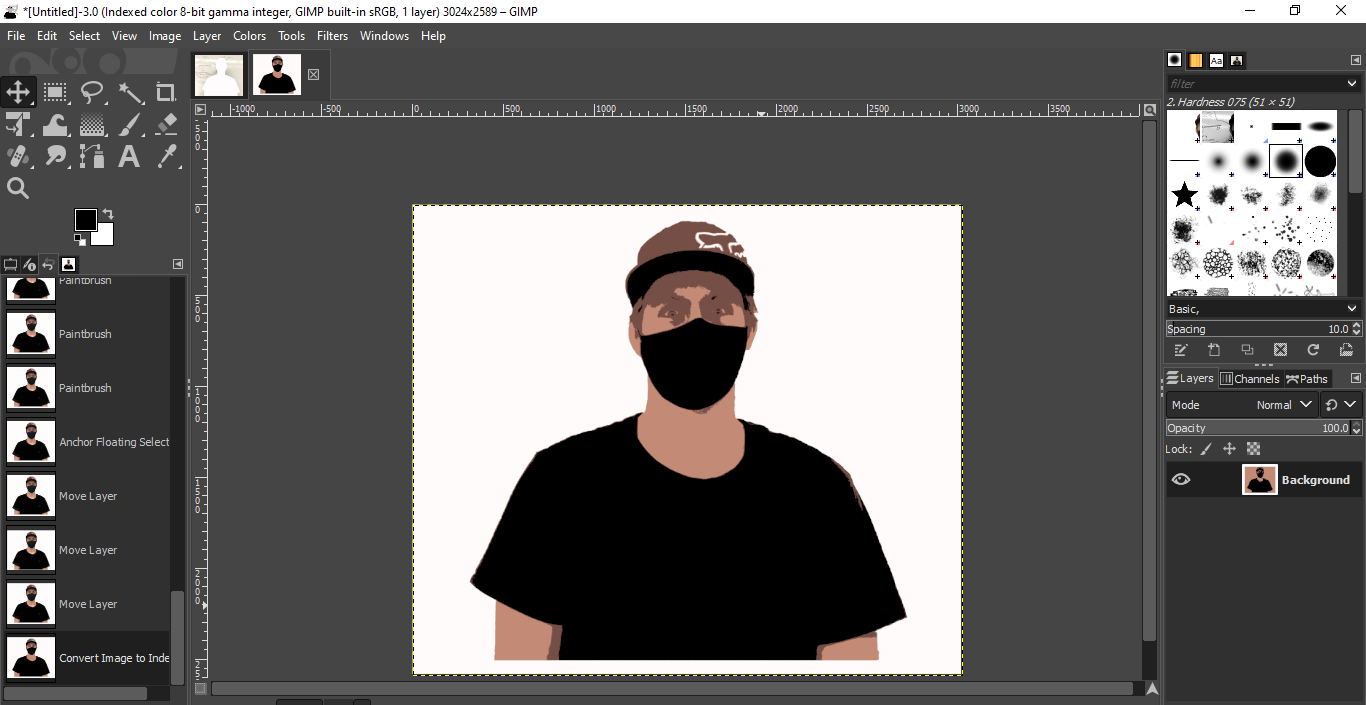Open the Document History tab in top dock
1366x705 pixels.
pyautogui.click(x=1237, y=60)
